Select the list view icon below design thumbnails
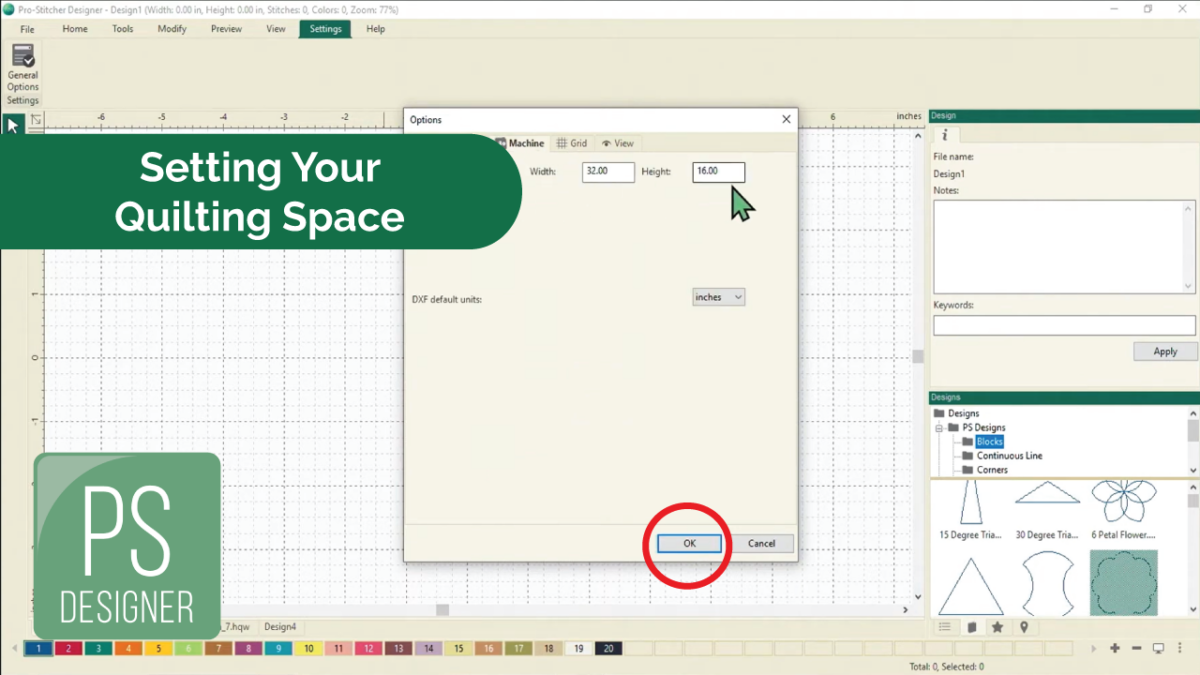The image size is (1200, 675). click(x=945, y=627)
